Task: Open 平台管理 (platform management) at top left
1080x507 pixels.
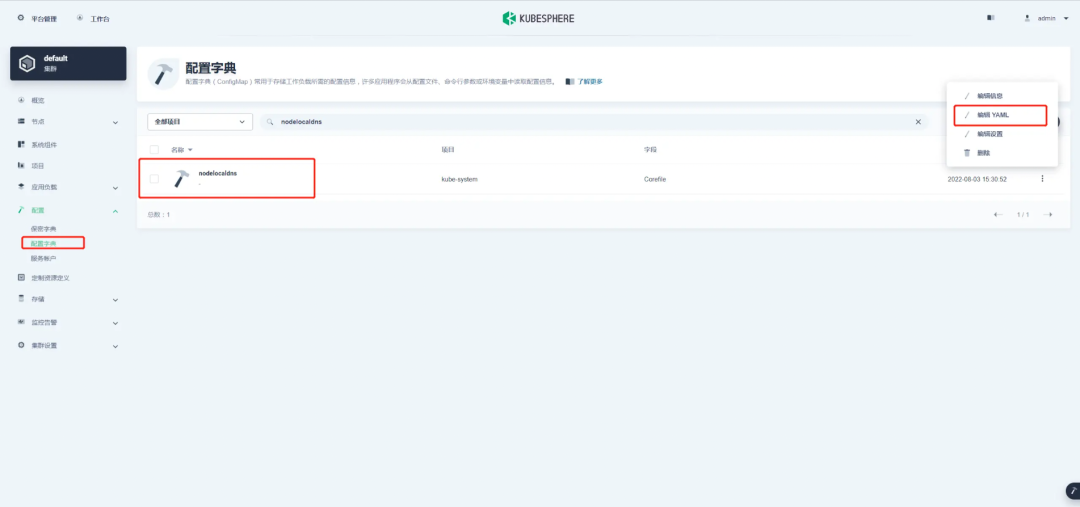Action: (37, 19)
